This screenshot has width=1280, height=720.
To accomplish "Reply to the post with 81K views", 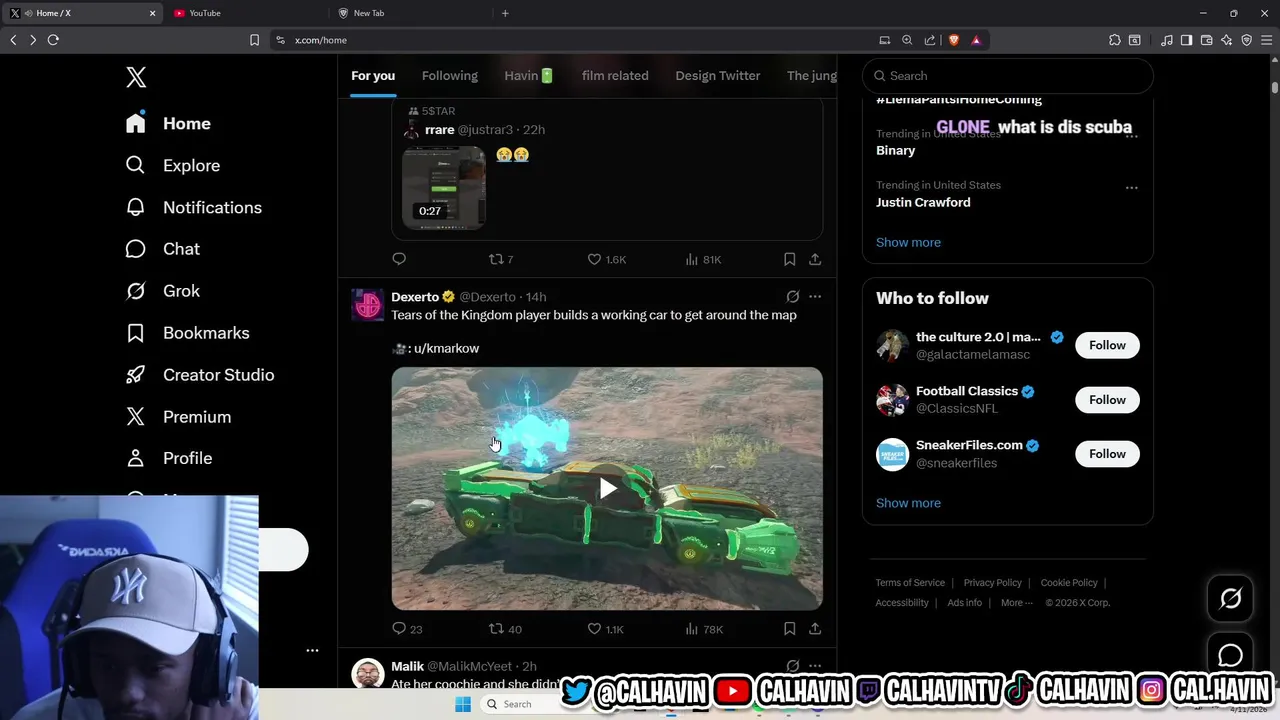I will click(399, 259).
